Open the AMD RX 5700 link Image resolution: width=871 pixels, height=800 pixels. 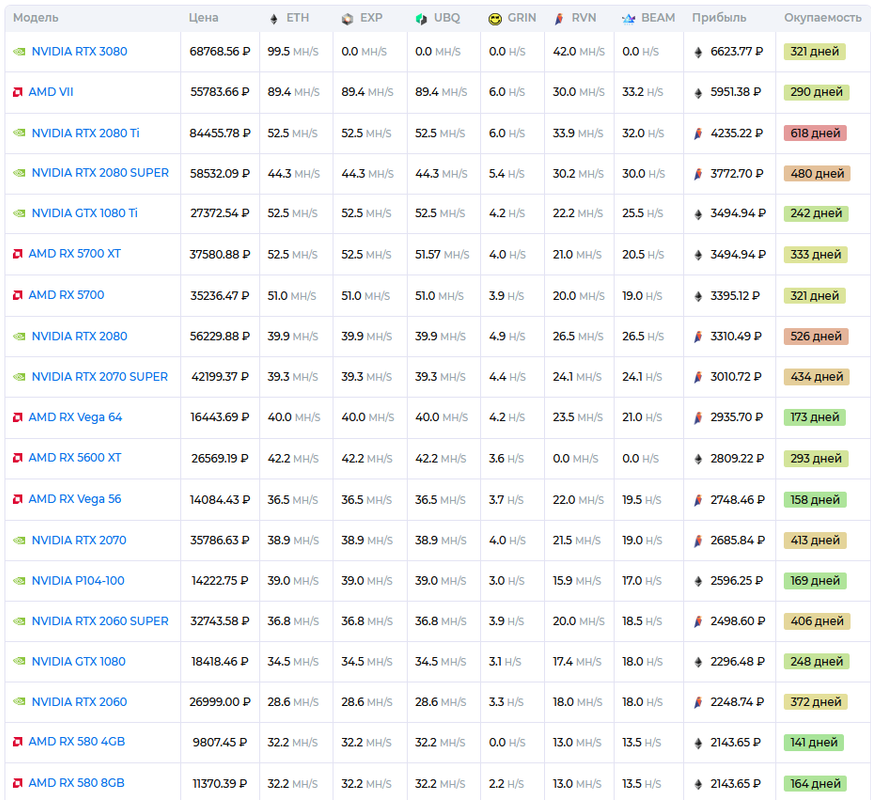click(66, 295)
